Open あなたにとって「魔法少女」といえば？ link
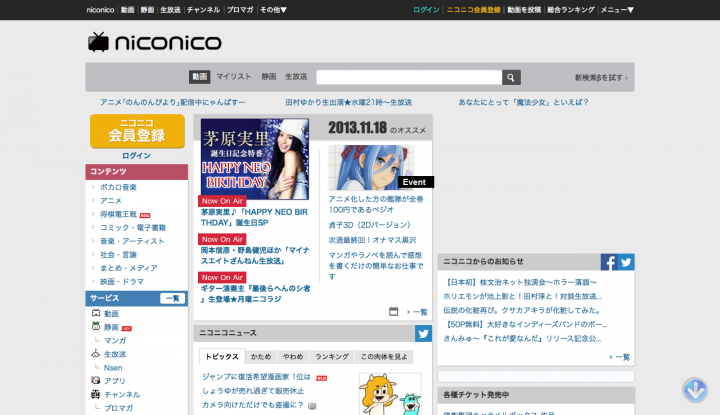Image resolution: width=720 pixels, height=415 pixels. click(523, 102)
